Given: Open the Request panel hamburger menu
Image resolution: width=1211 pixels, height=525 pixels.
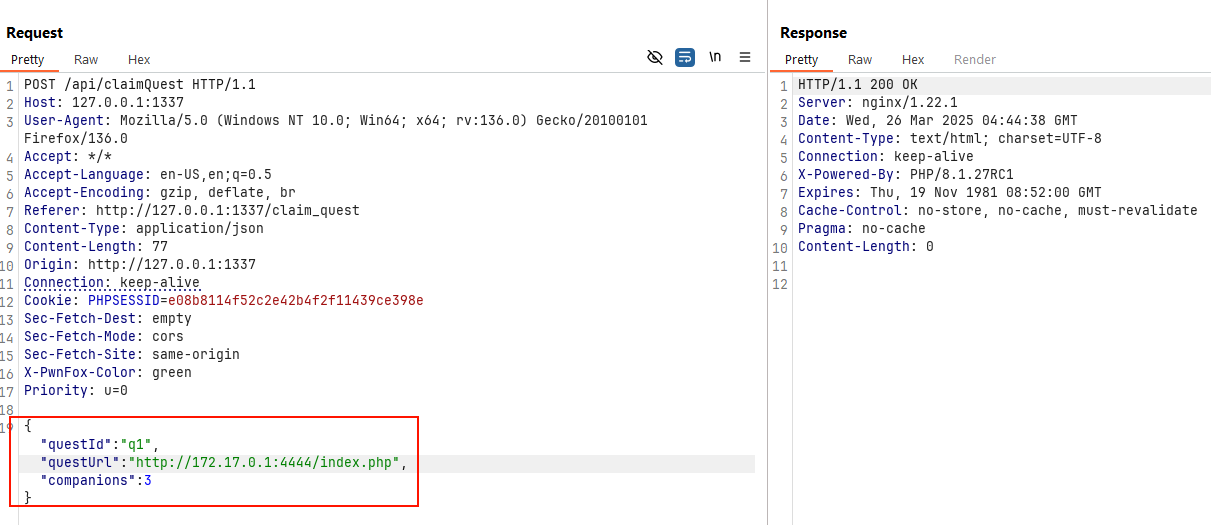Looking at the screenshot, I should click(x=745, y=58).
